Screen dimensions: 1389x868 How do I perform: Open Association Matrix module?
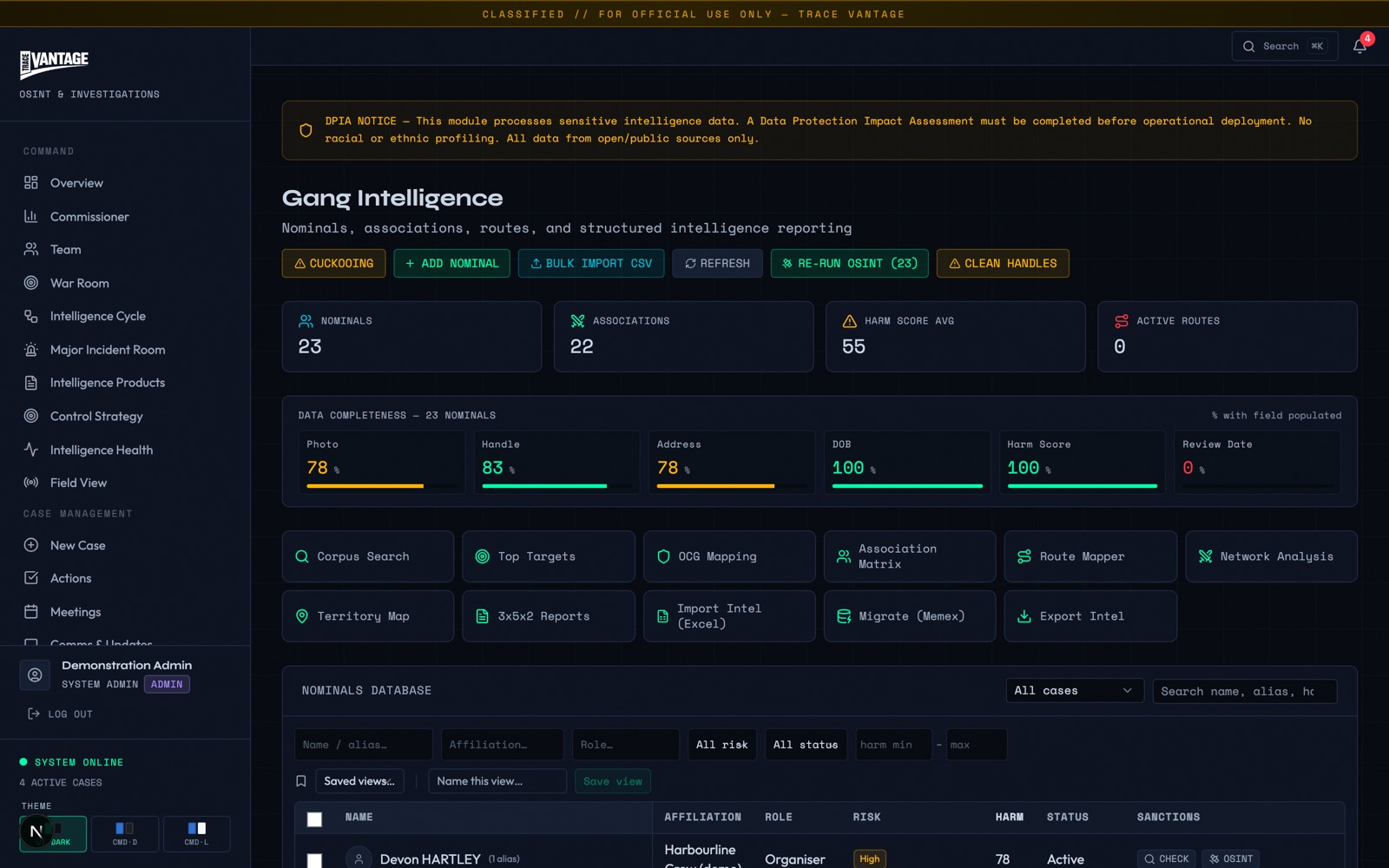910,556
